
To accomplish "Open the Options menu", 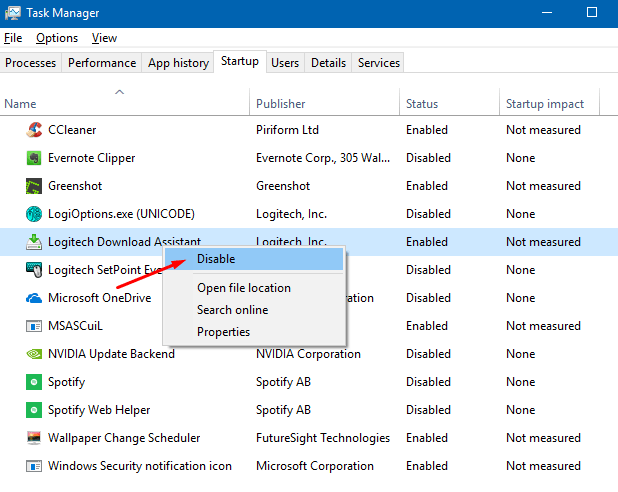I will 57,38.
